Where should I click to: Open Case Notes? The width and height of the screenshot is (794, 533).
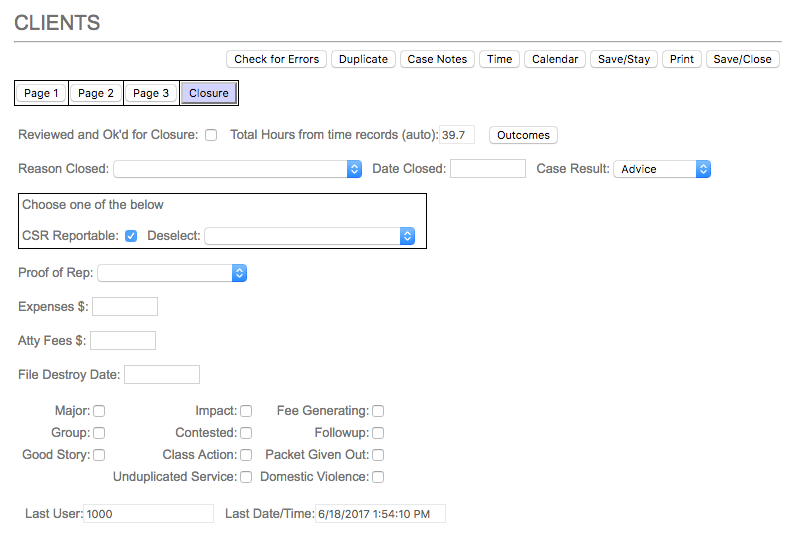click(x=437, y=59)
